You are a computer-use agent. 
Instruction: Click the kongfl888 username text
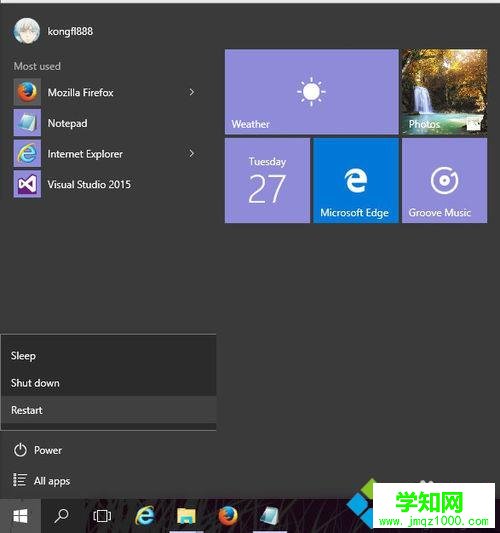(x=70, y=31)
